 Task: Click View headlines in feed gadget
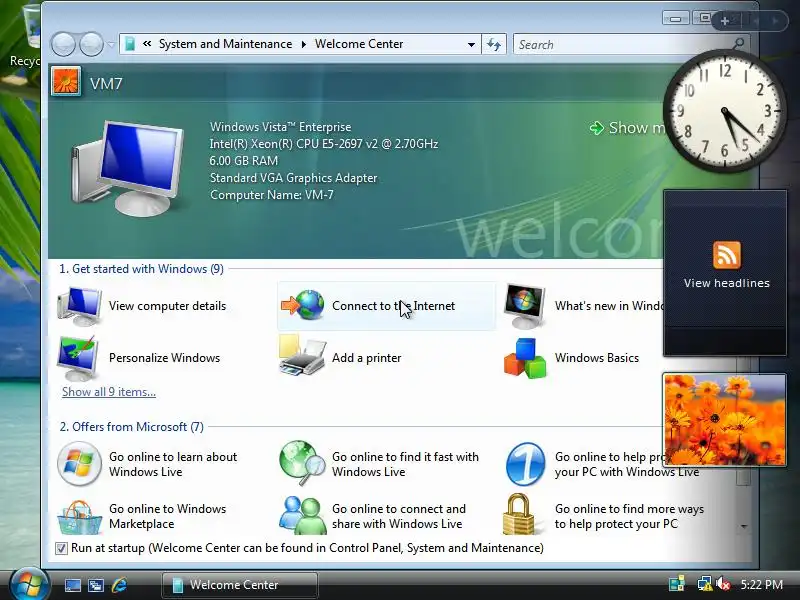(x=727, y=283)
